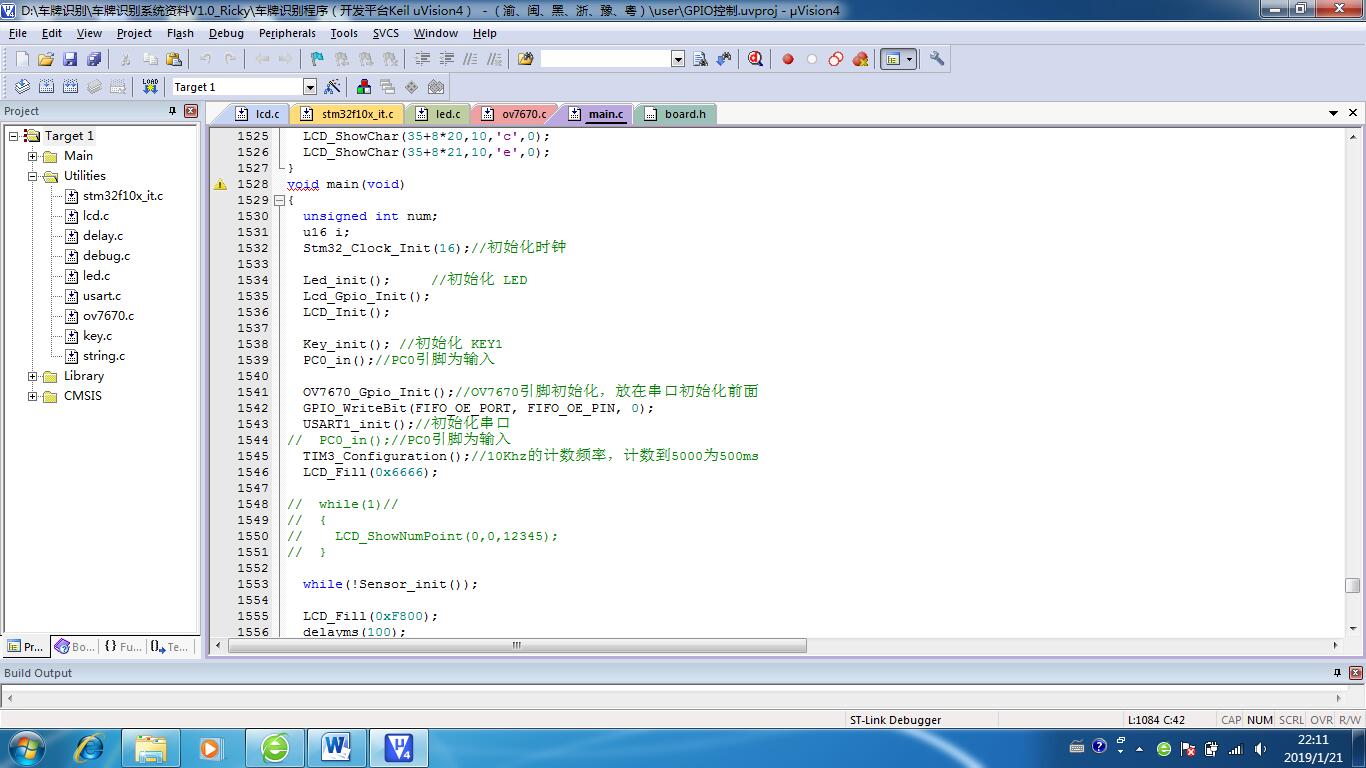This screenshot has width=1366, height=768.
Task: Switch to the stm32f10x_it.c editor tab
Action: [x=348, y=114]
